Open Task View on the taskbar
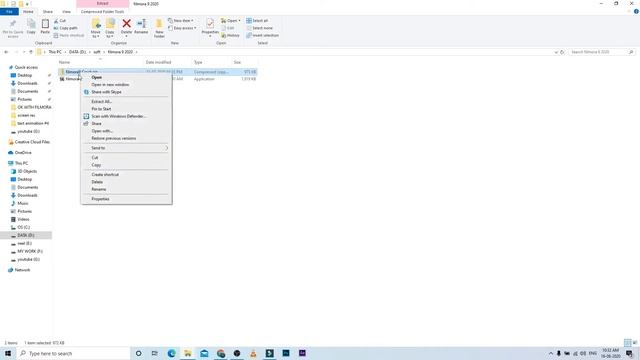640x360 pixels. tap(155, 353)
